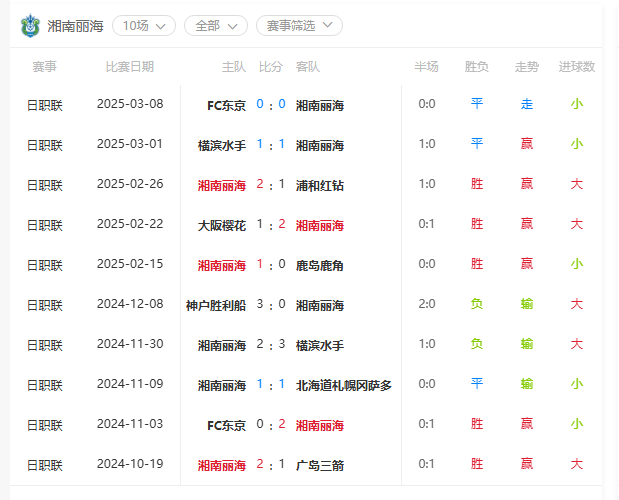Select the date 2025-02-15
The height and width of the screenshot is (500, 619).
coord(130,264)
